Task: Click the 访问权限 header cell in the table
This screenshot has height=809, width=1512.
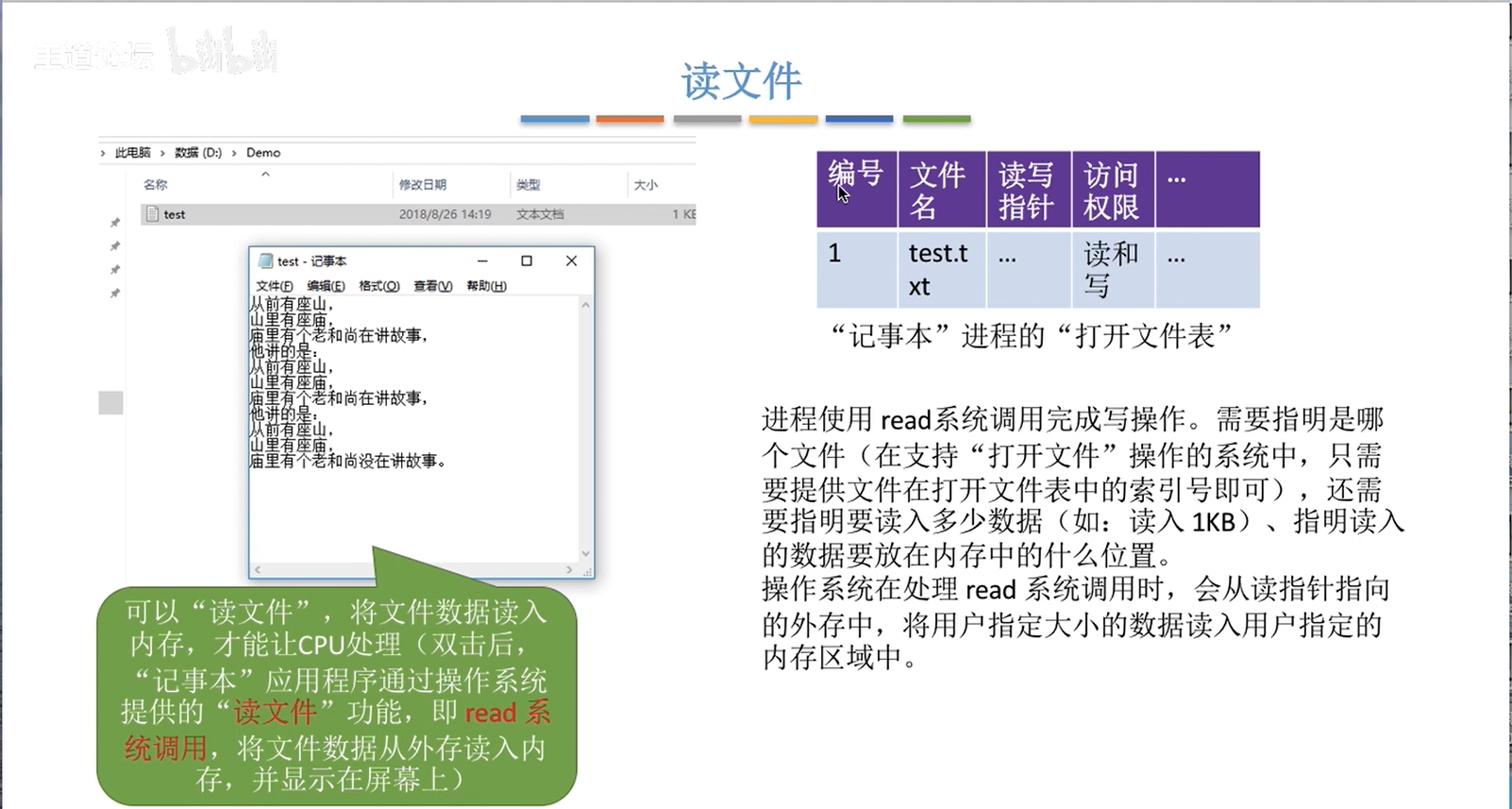Action: (x=1114, y=190)
